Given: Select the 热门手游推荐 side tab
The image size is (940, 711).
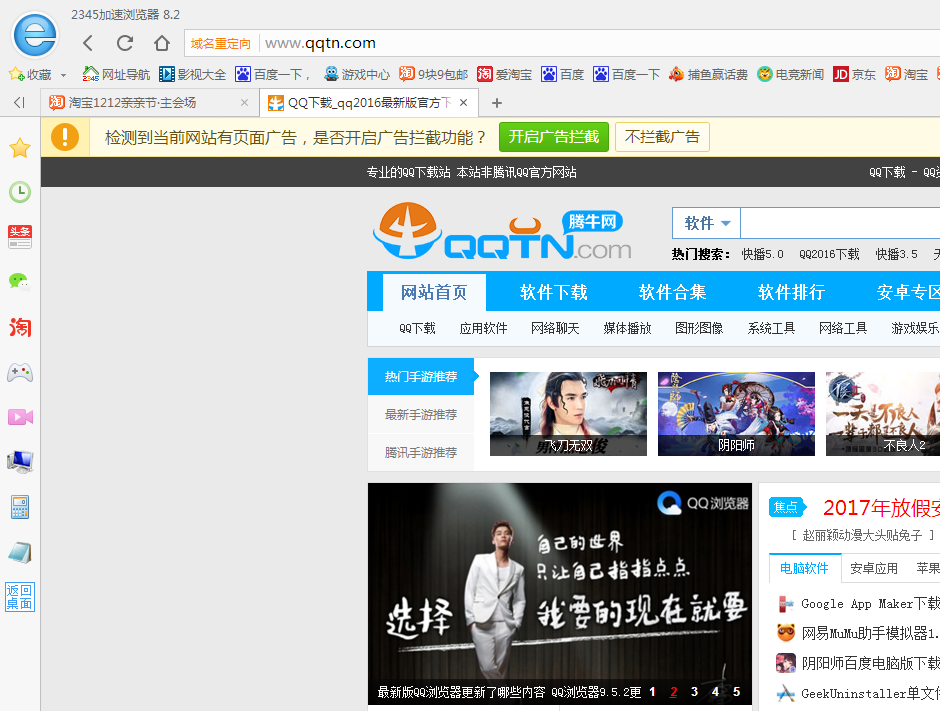Looking at the screenshot, I should click(421, 376).
